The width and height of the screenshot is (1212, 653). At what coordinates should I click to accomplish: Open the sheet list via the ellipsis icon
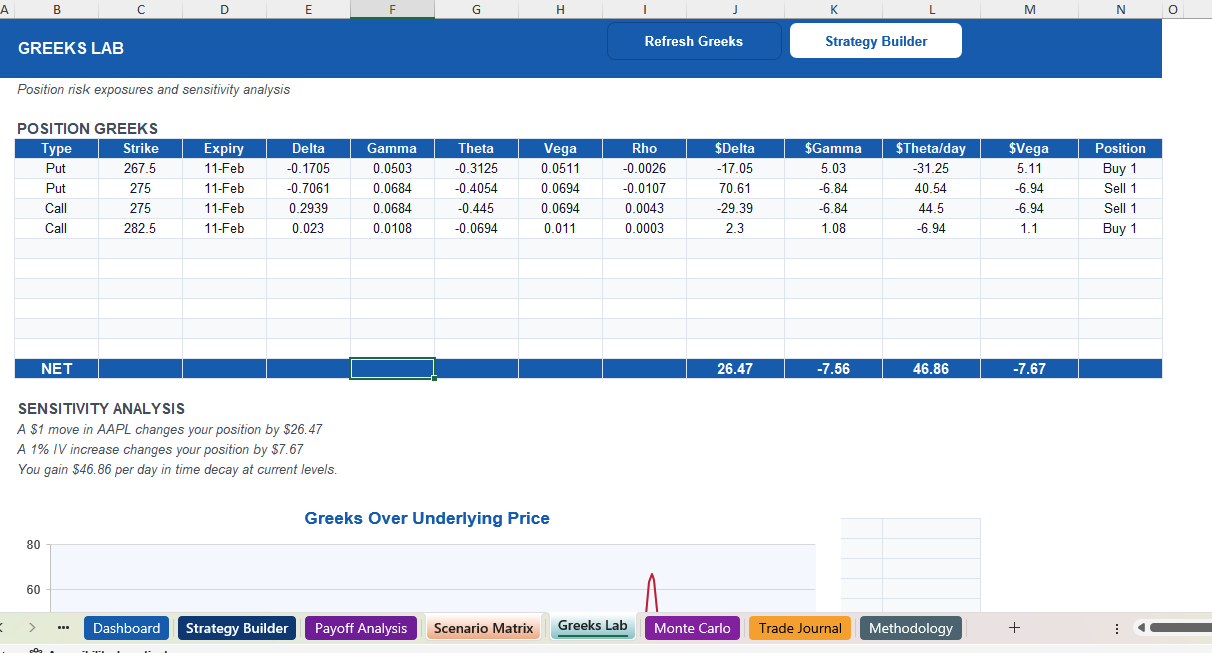(x=62, y=627)
